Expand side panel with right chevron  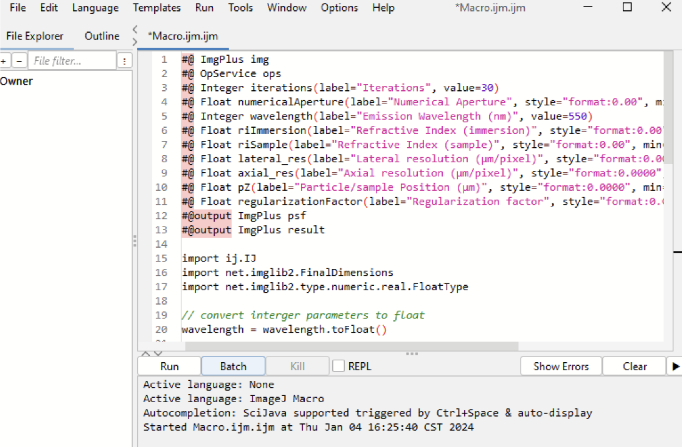pos(135,42)
